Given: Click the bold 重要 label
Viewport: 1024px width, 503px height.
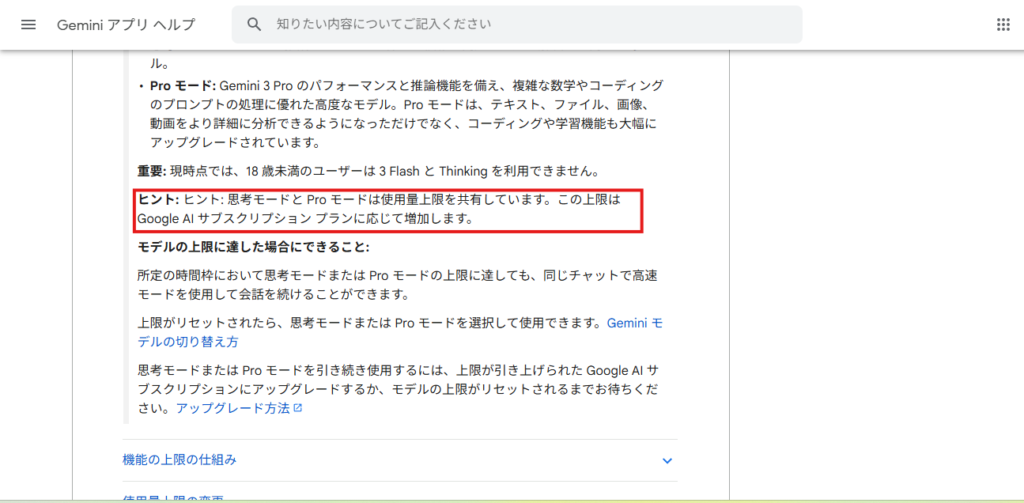Looking at the screenshot, I should pos(151,171).
